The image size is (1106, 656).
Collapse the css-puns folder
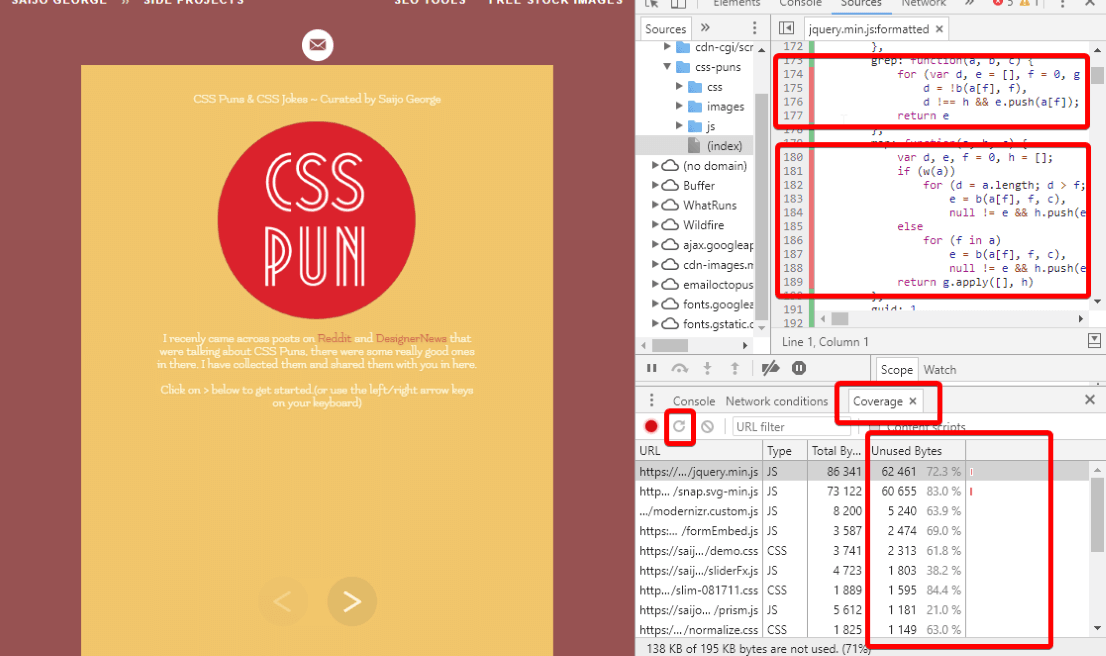tap(667, 66)
